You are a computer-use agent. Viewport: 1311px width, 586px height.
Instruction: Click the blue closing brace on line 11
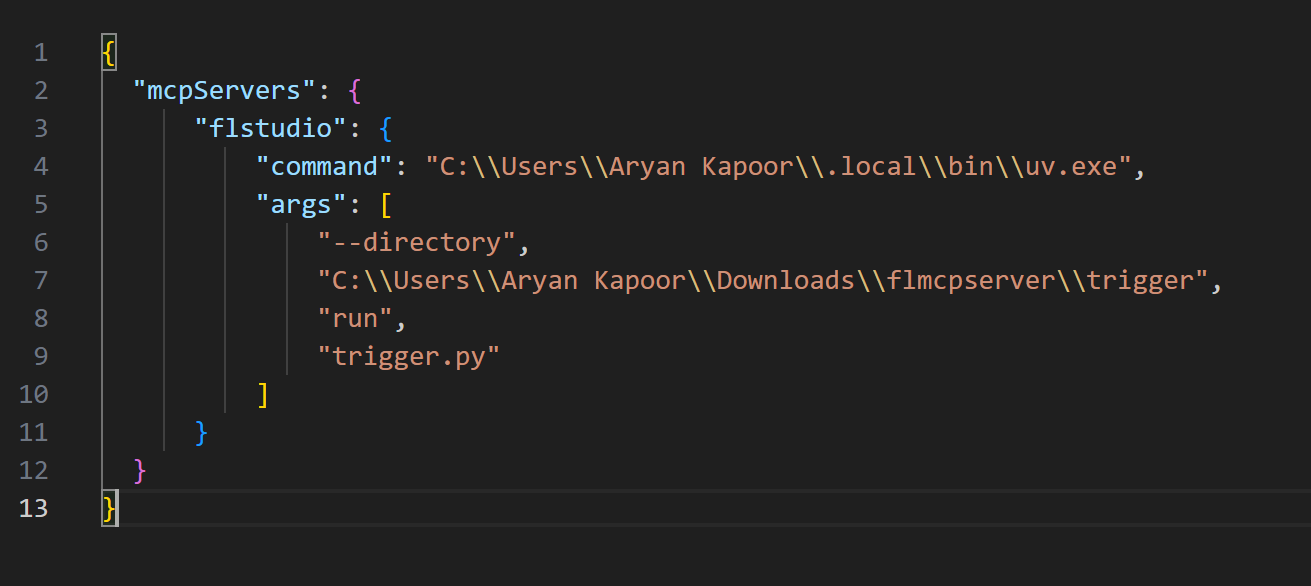[x=202, y=432]
